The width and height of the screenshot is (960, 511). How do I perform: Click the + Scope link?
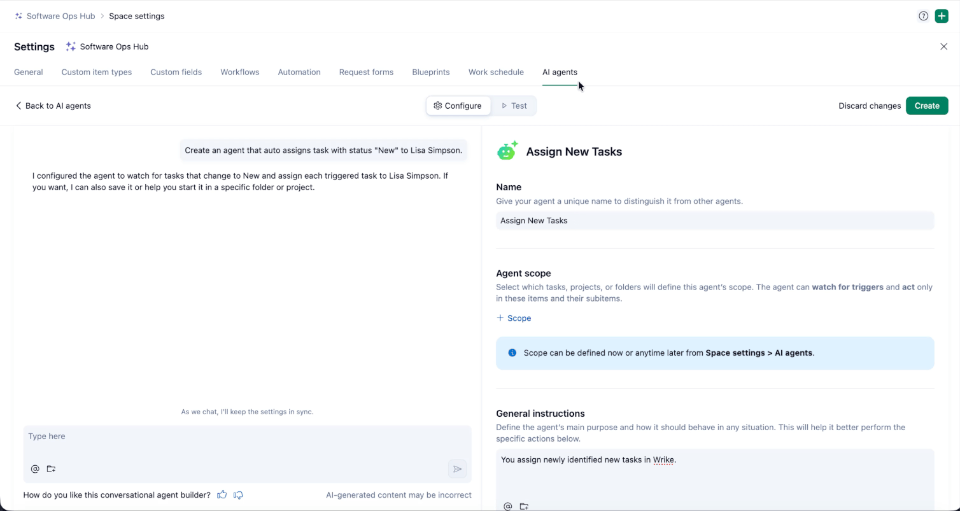514,318
